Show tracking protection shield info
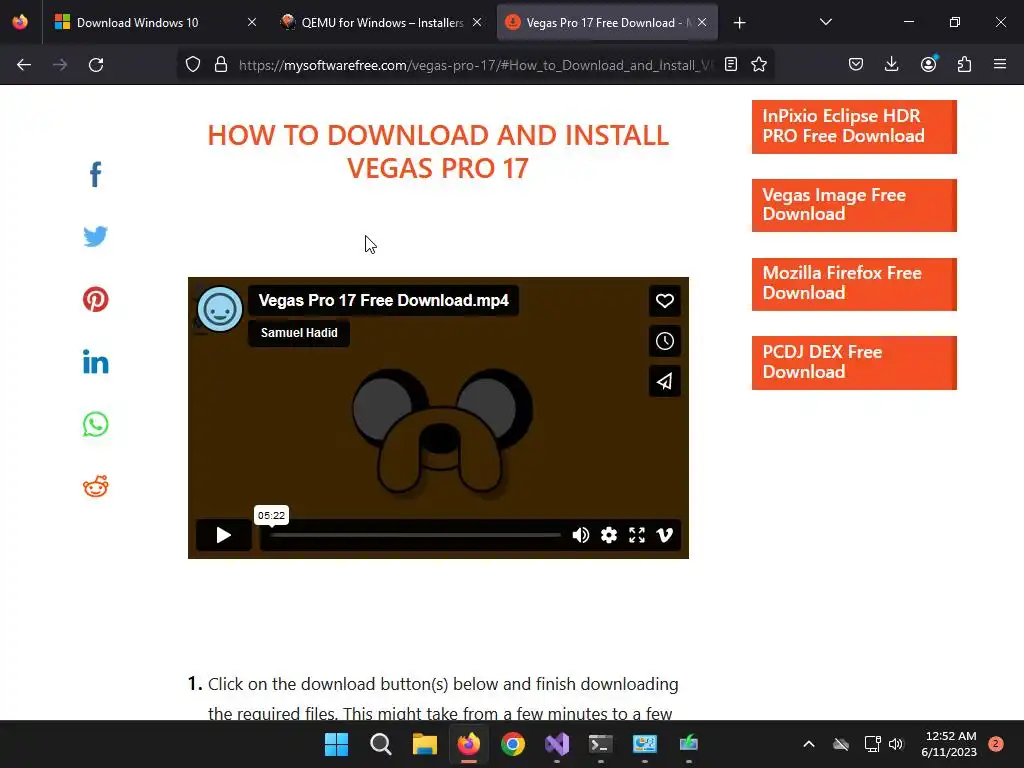 pyautogui.click(x=193, y=65)
